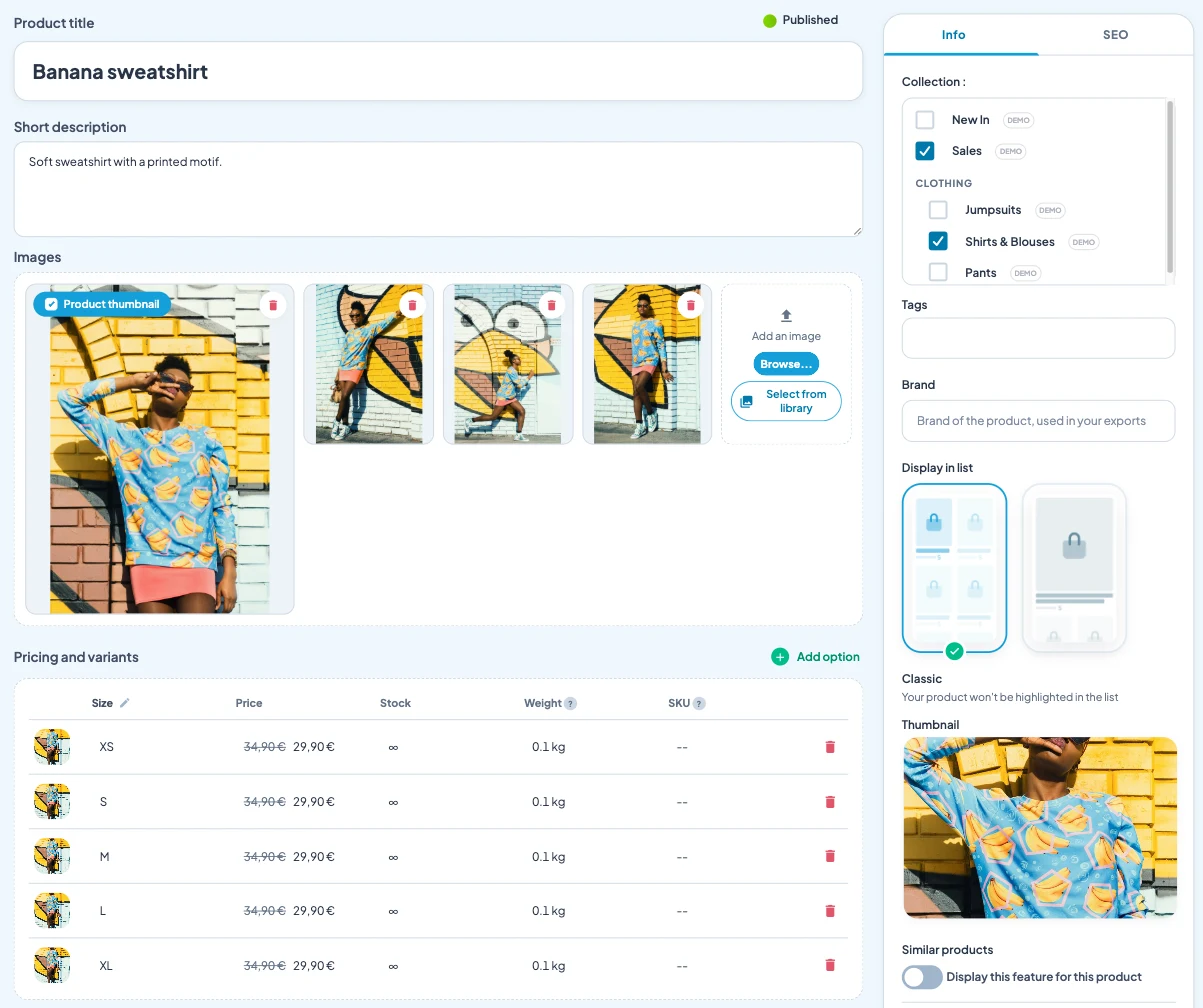1203x1008 pixels.
Task: Click the Collection list scrollbar
Action: pyautogui.click(x=1170, y=186)
